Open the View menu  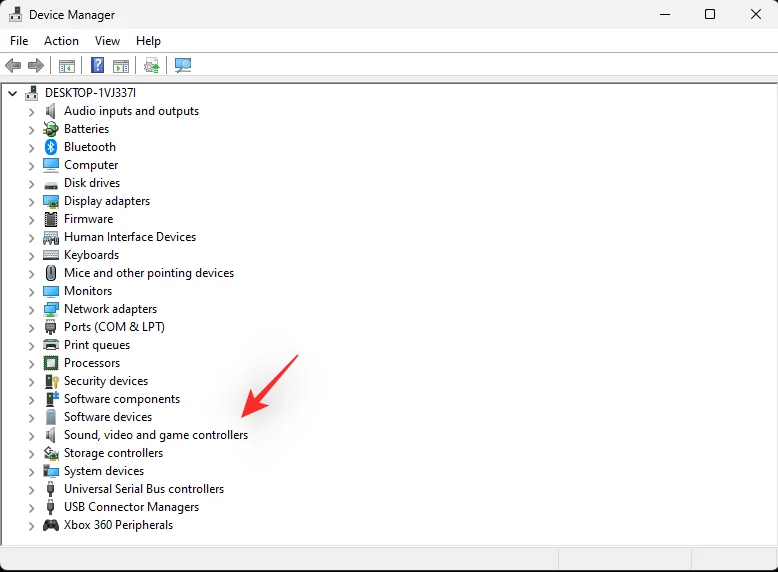pos(107,41)
